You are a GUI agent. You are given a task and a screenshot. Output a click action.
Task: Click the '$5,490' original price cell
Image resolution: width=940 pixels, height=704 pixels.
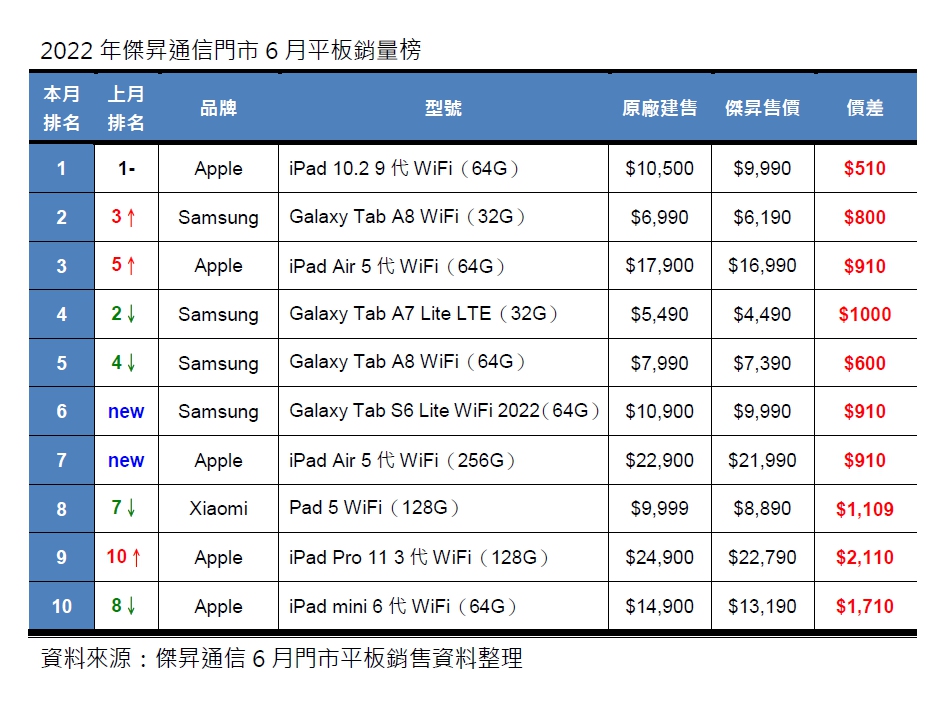pos(659,314)
